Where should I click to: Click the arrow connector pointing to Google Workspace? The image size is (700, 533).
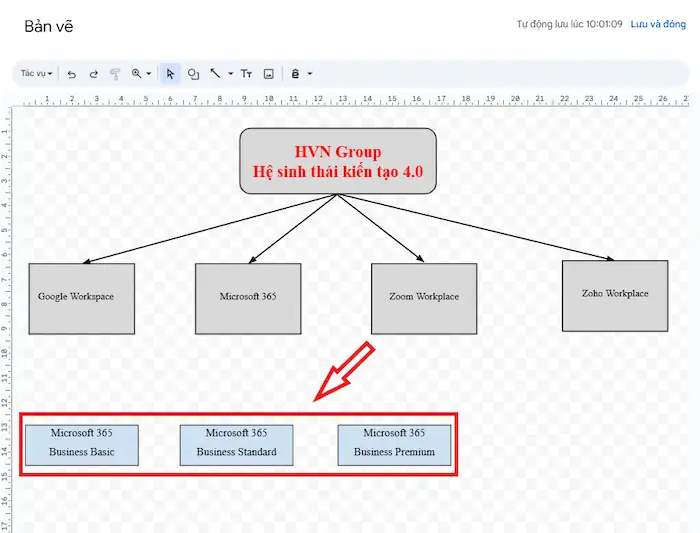coord(210,229)
